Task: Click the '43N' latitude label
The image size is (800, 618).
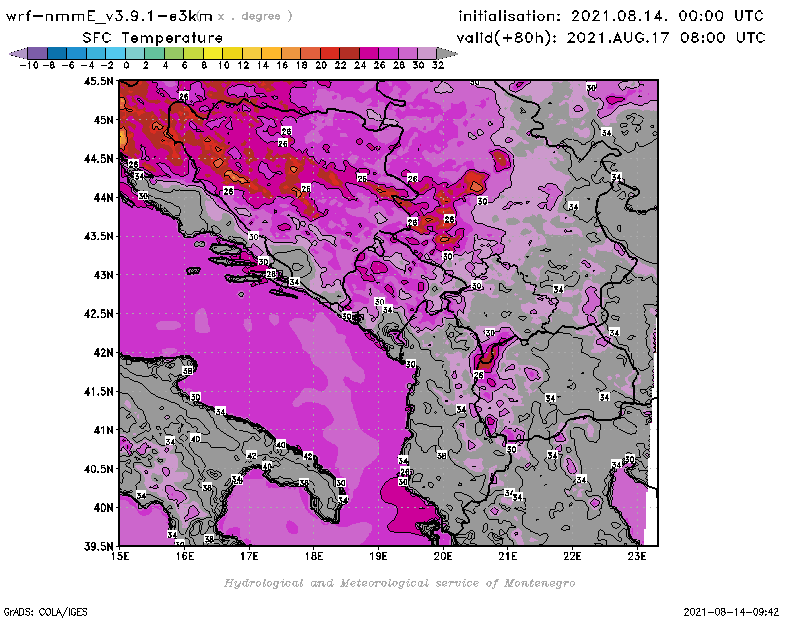Action: (103, 275)
